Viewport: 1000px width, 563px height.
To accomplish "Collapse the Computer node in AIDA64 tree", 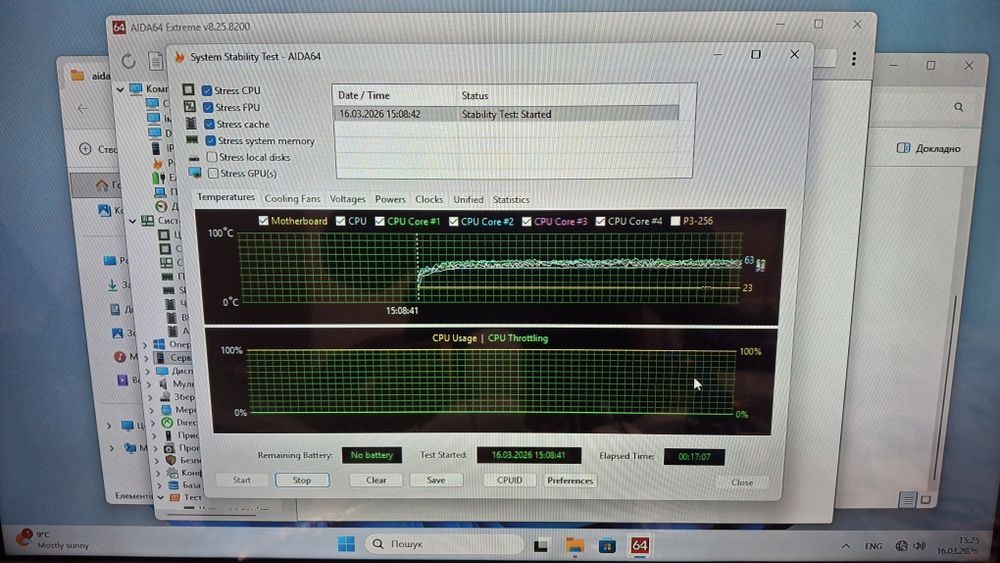I will 120,89.
